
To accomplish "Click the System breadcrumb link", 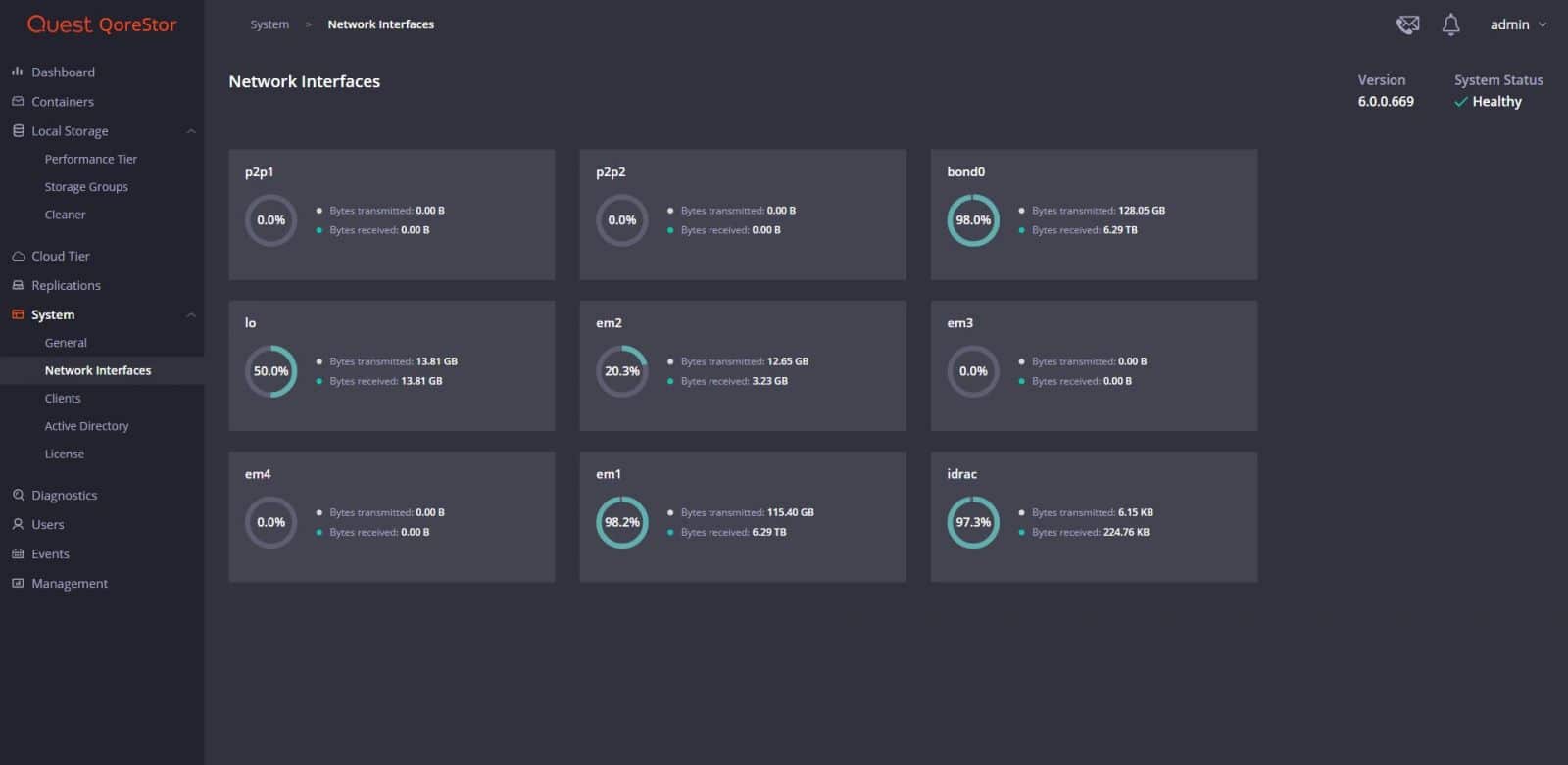I will (x=269, y=24).
